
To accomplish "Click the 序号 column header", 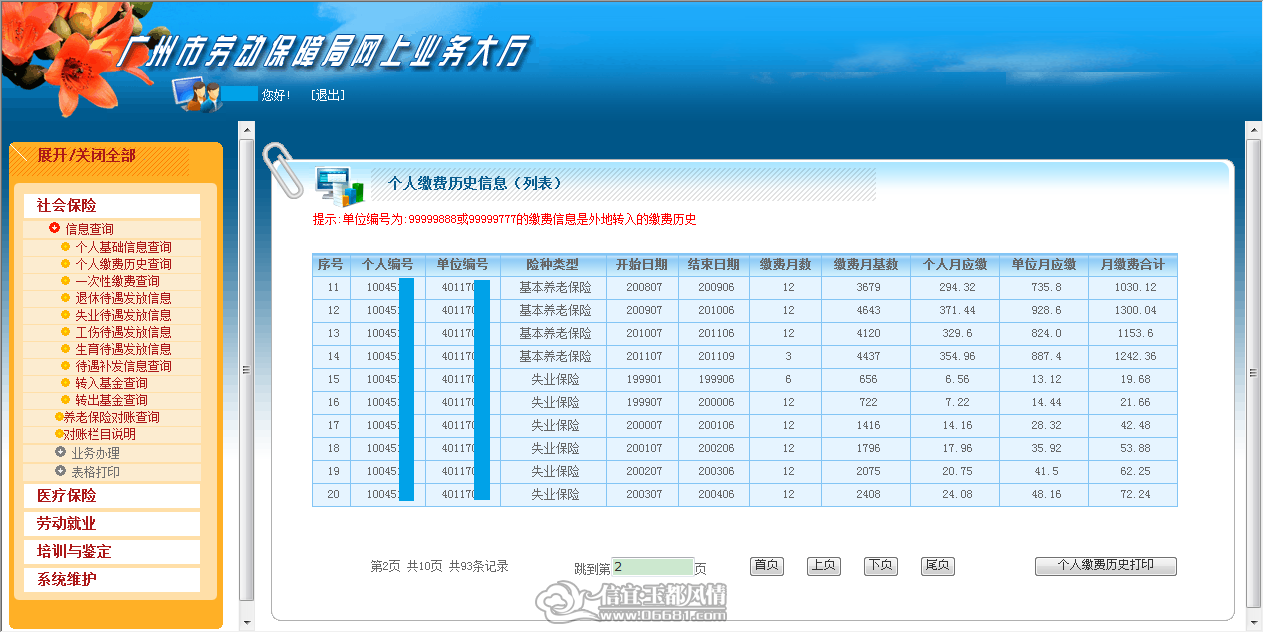I will point(331,265).
